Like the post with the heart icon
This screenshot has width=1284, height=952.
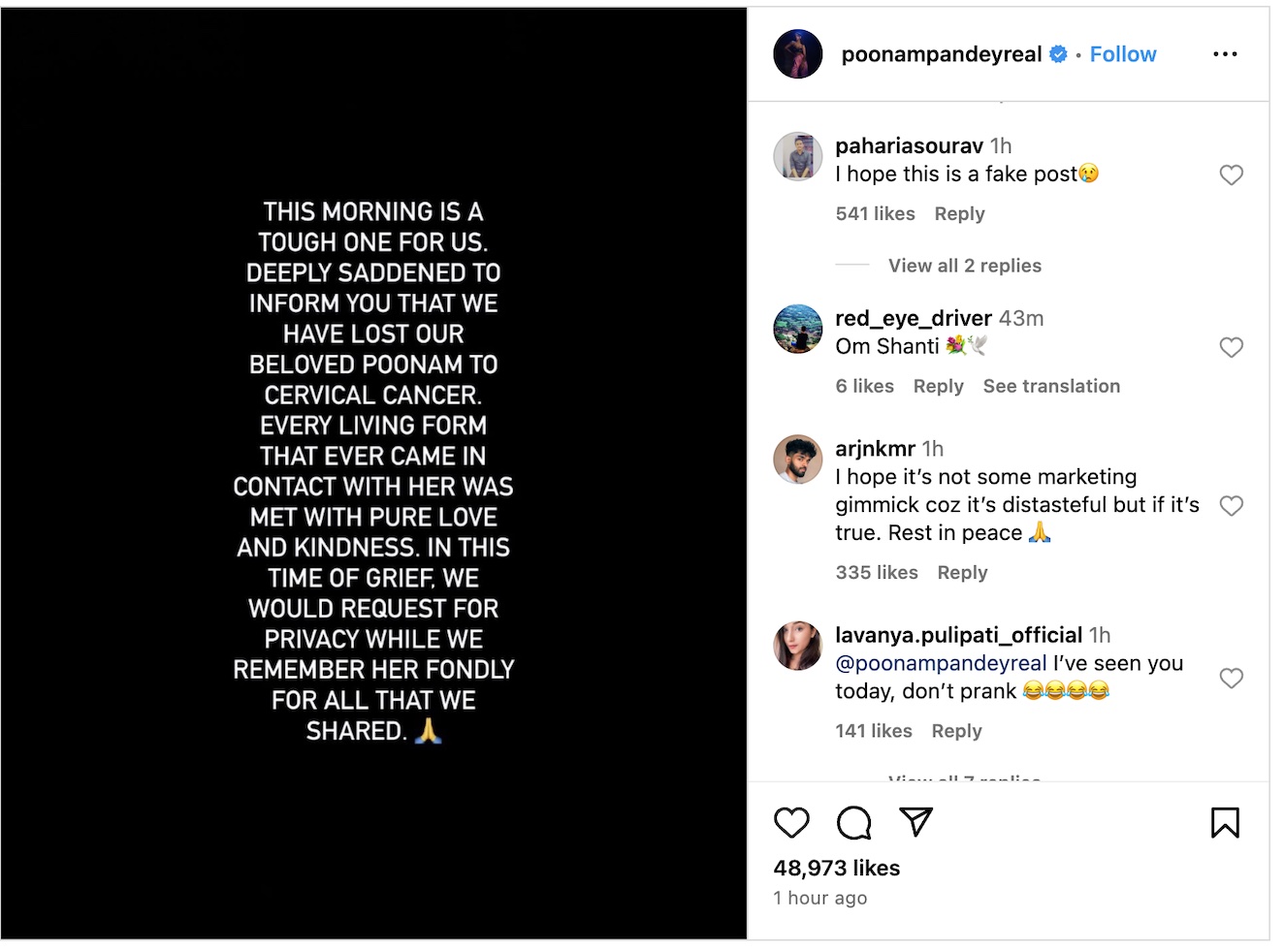(x=791, y=823)
